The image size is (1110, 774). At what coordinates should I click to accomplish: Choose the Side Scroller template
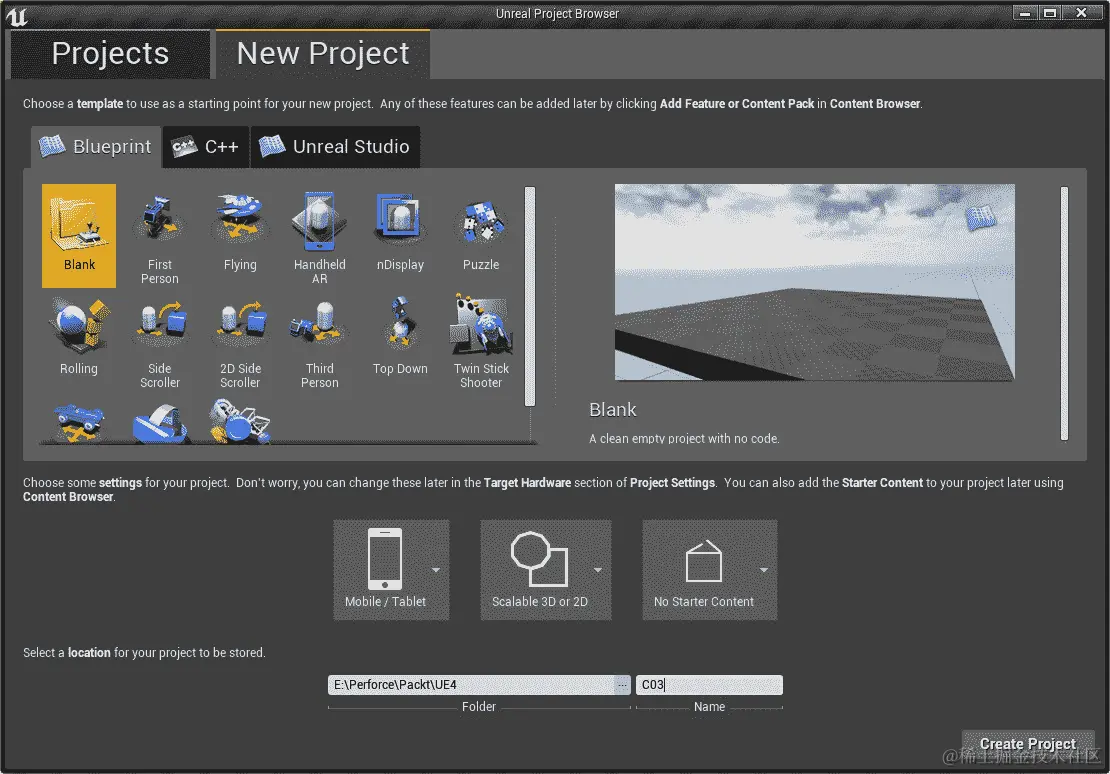(x=159, y=341)
